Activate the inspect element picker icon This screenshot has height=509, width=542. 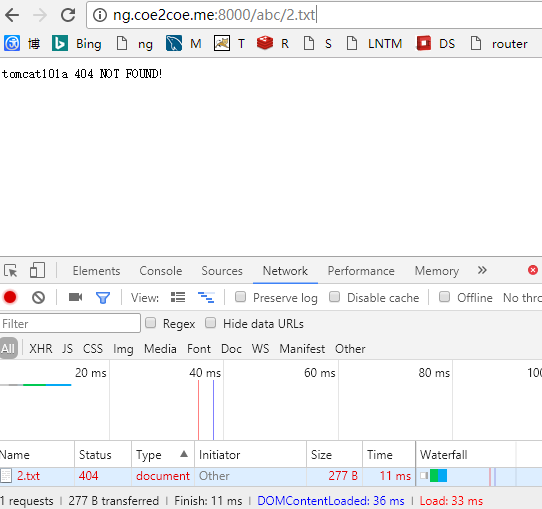tap(10, 271)
